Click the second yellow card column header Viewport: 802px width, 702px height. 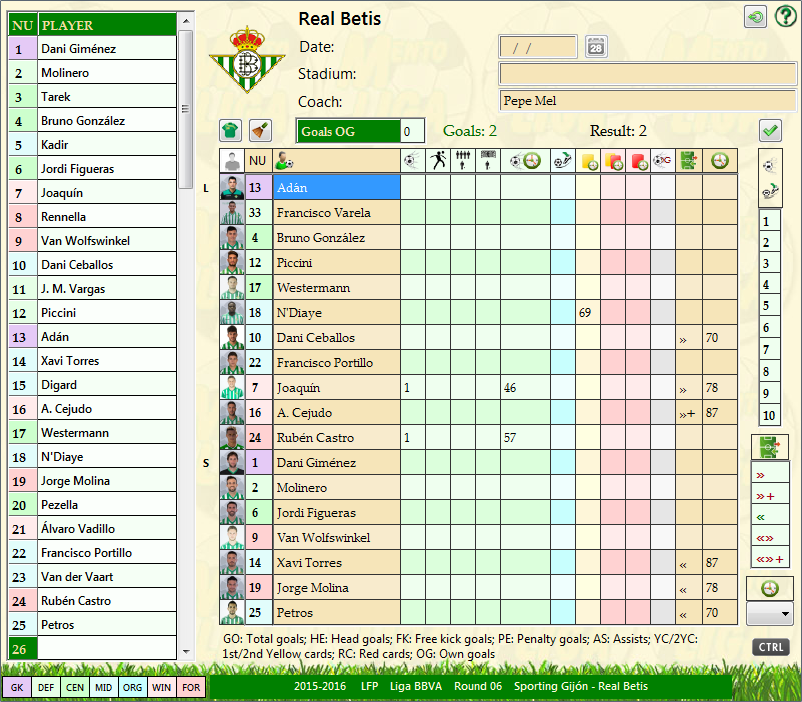[613, 161]
